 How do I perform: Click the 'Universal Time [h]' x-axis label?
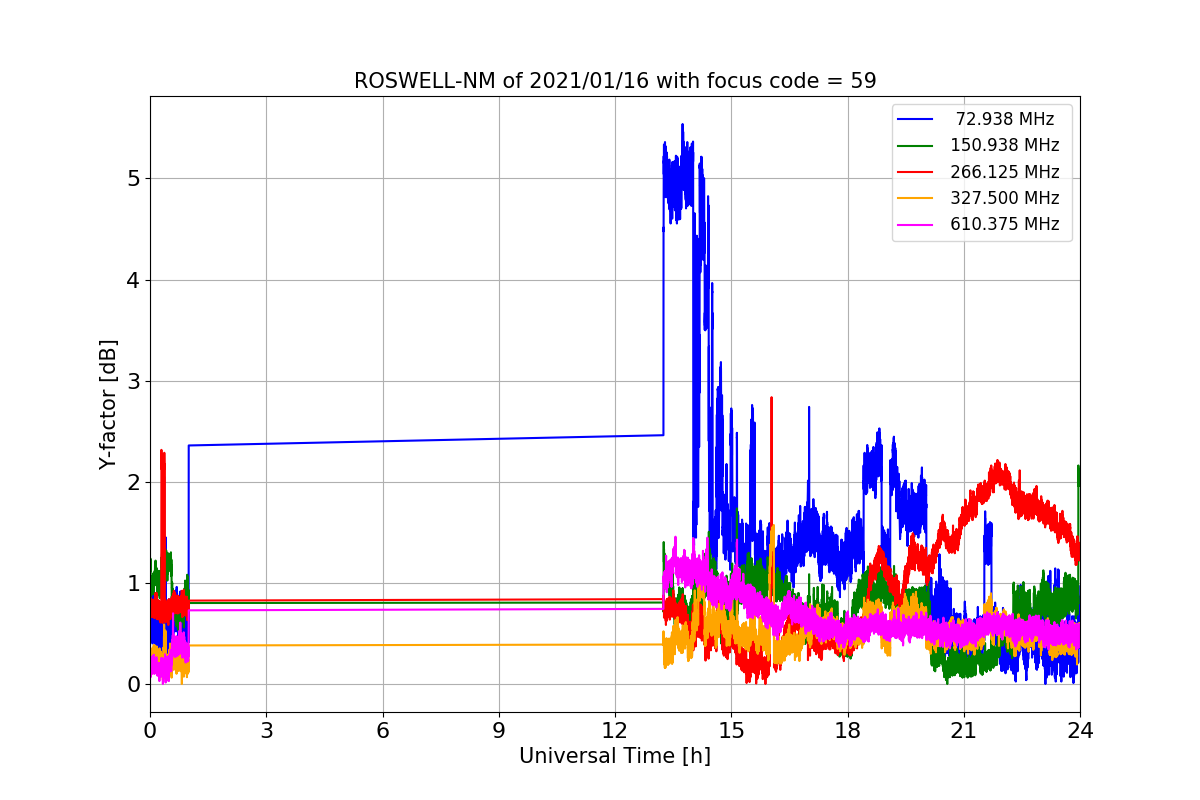(615, 757)
